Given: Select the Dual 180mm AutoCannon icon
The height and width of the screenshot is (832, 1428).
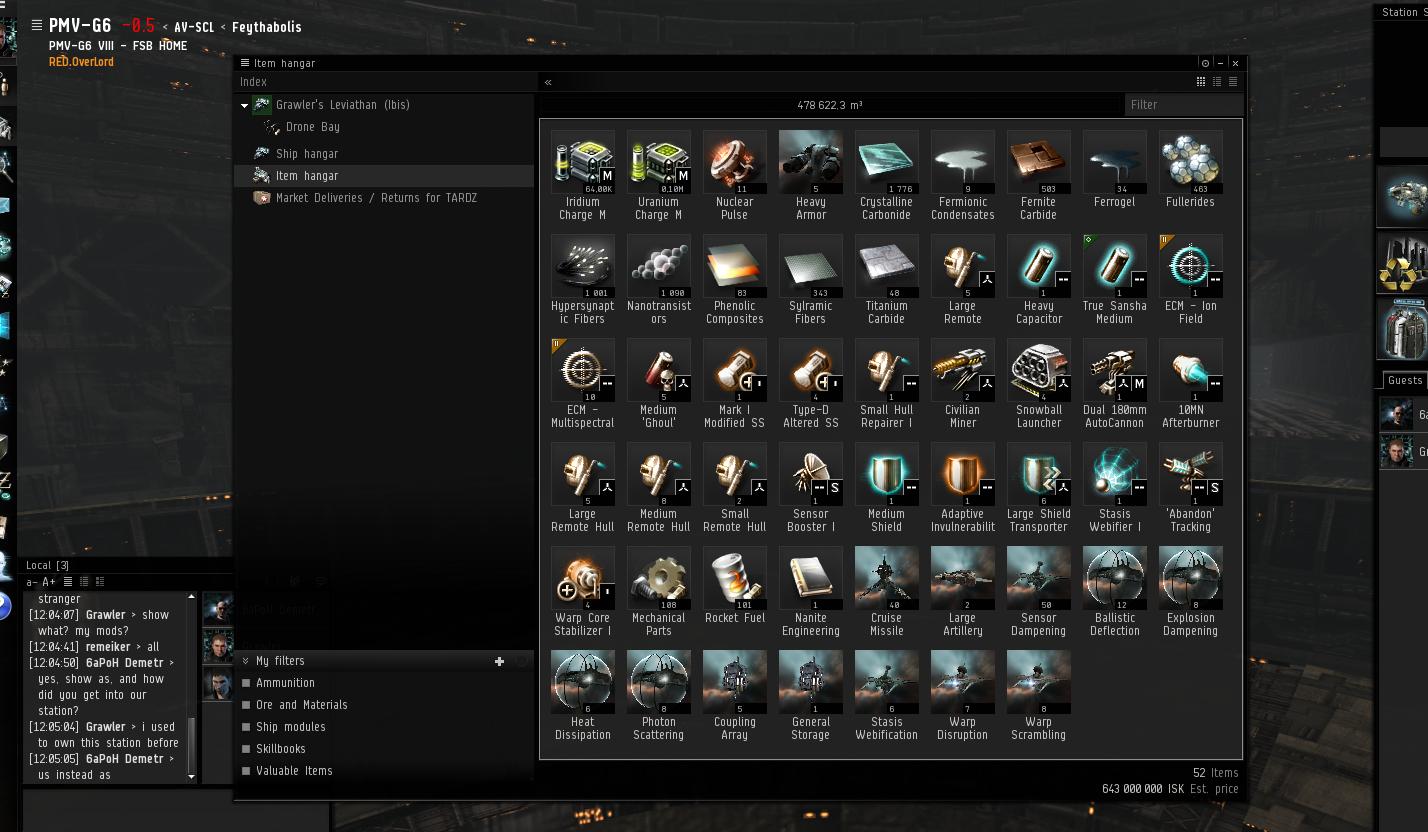Looking at the screenshot, I should coord(1114,370).
